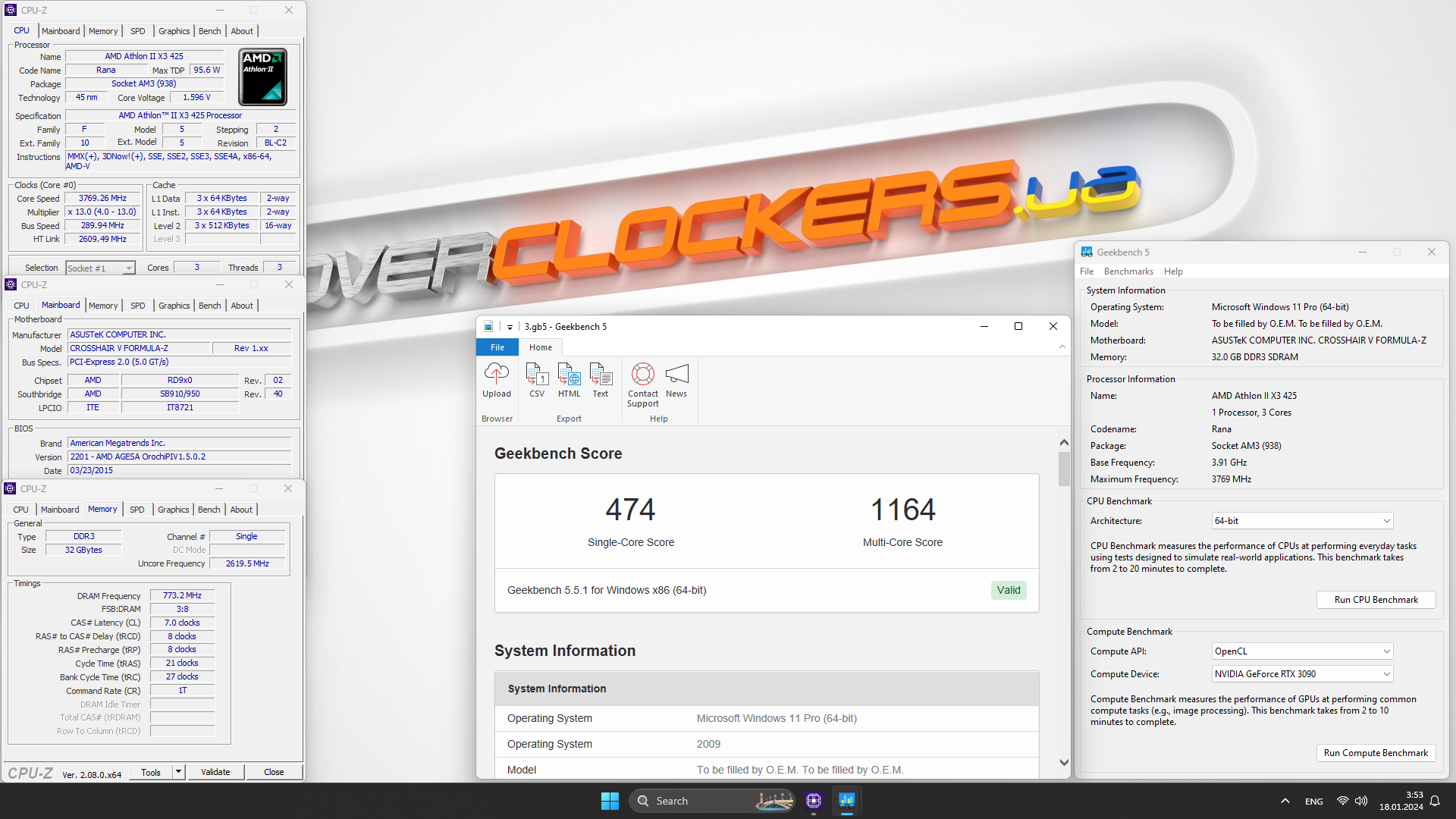Click the CPU-Z app icon in top window title

[11, 10]
